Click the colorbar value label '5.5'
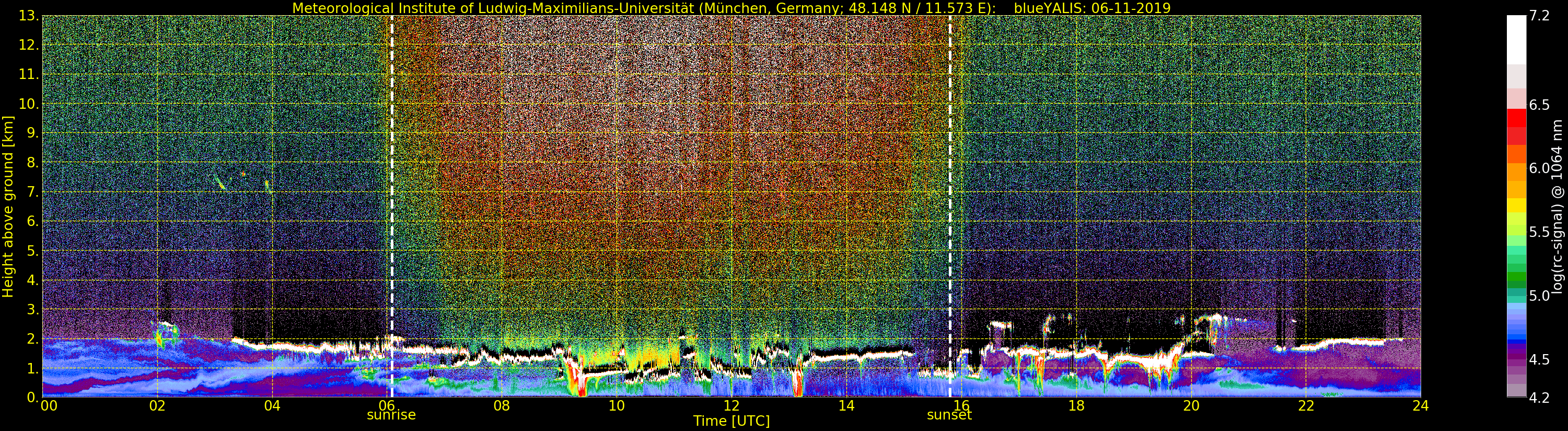 (x=1539, y=232)
